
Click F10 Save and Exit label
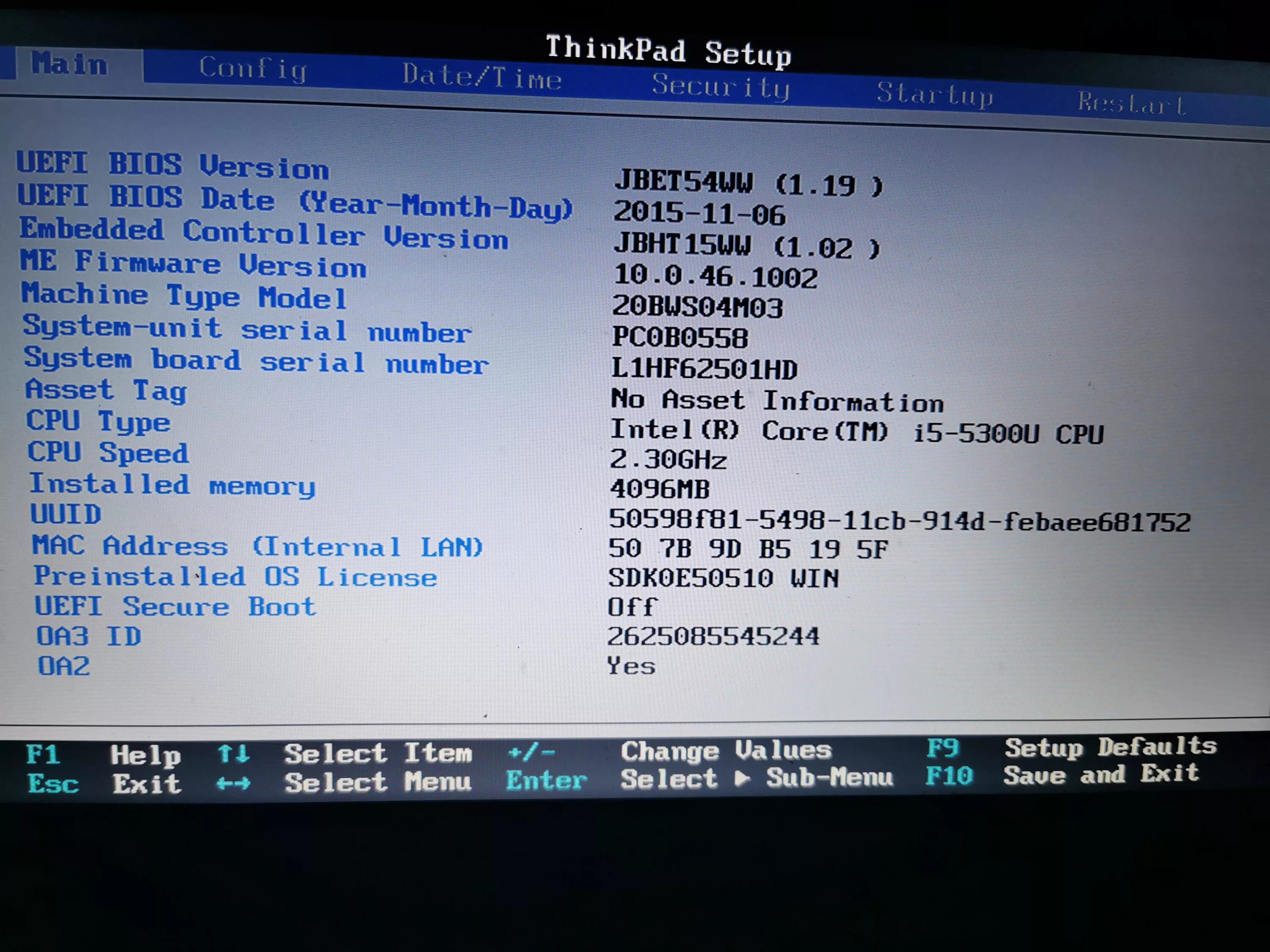(949, 776)
